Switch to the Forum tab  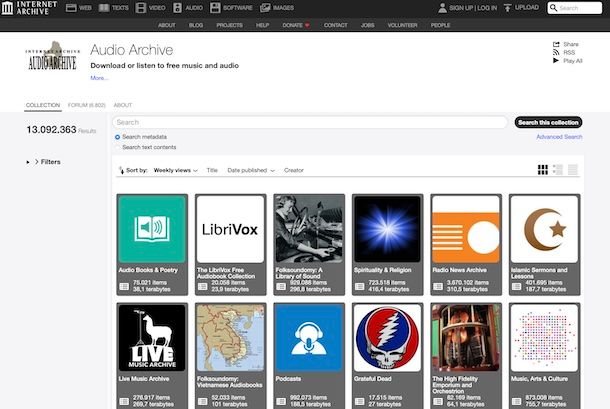87,105
